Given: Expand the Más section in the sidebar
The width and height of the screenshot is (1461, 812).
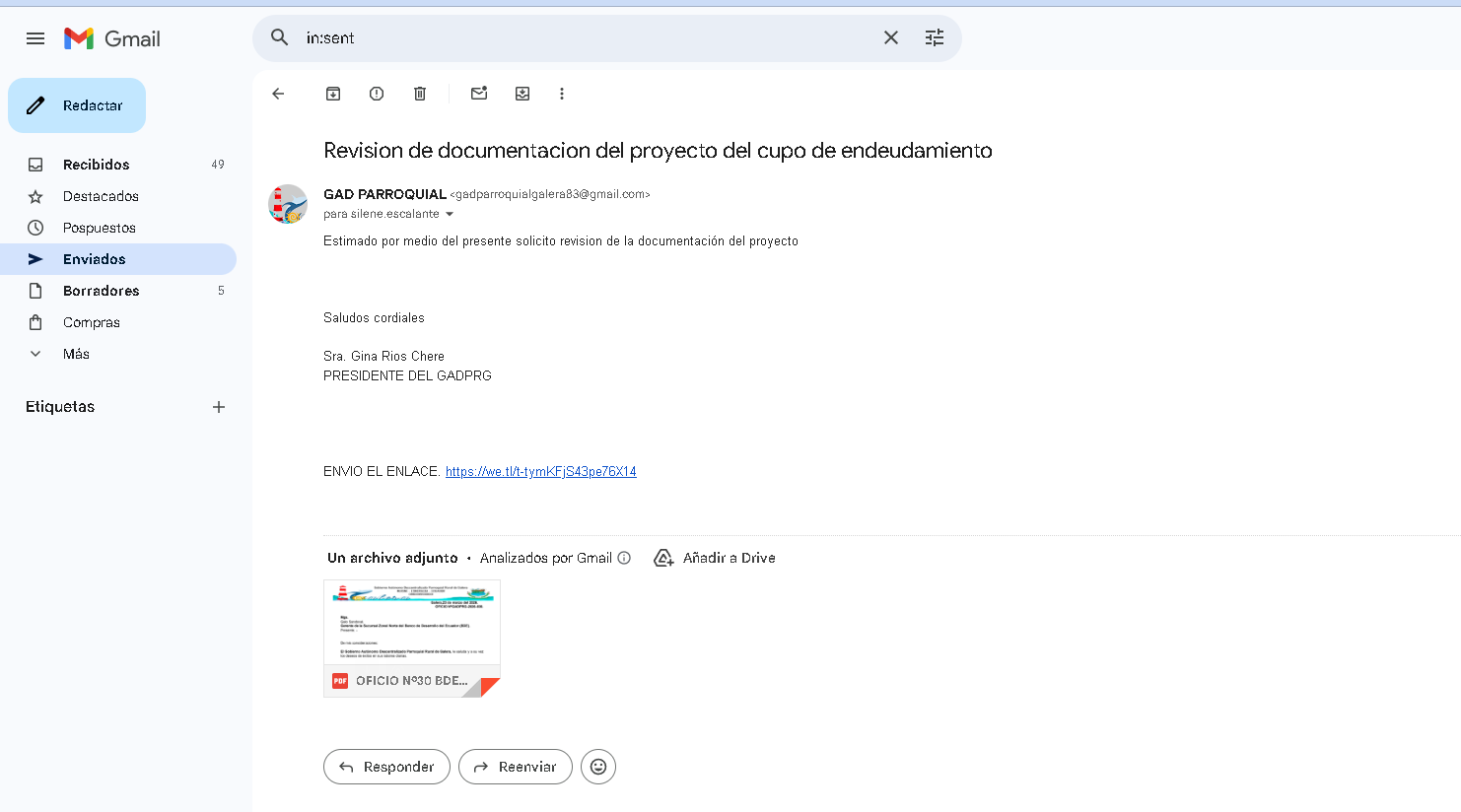Looking at the screenshot, I should point(76,354).
